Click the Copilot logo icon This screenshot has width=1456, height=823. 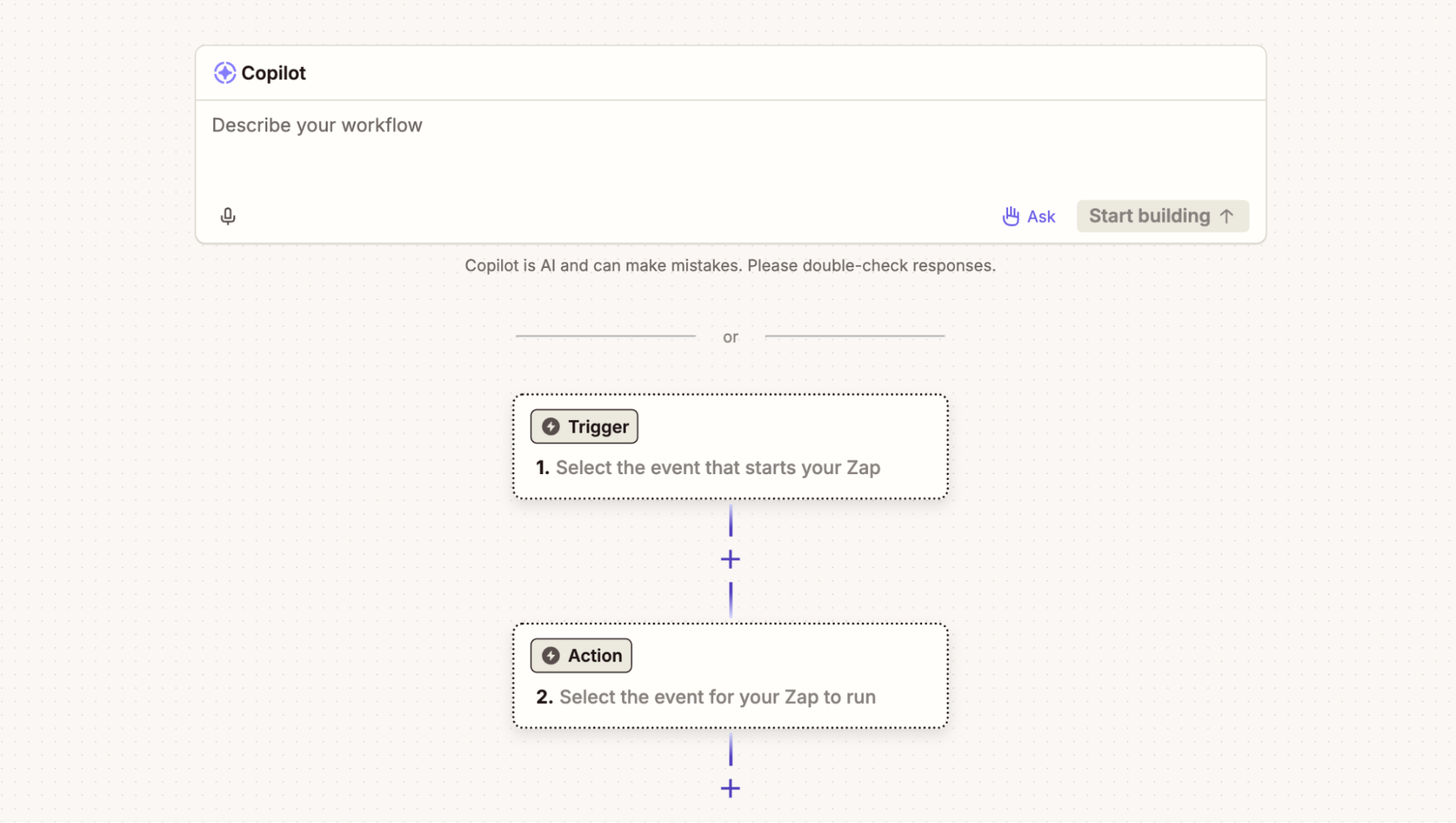tap(224, 73)
